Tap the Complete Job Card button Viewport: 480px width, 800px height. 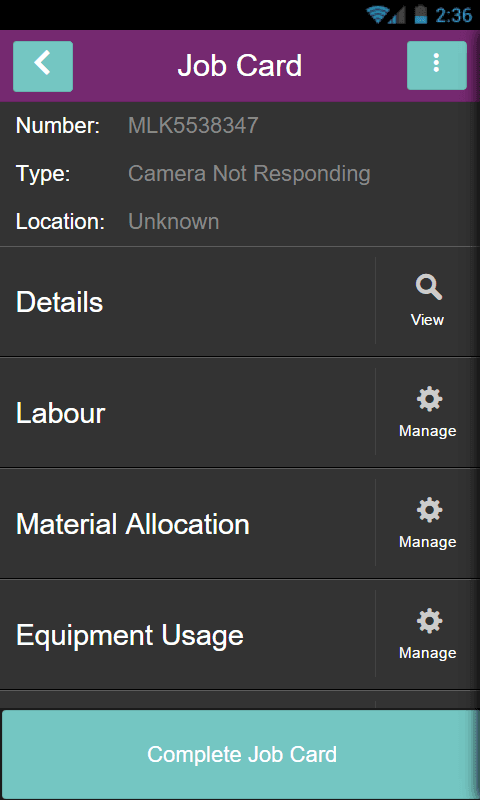point(241,754)
